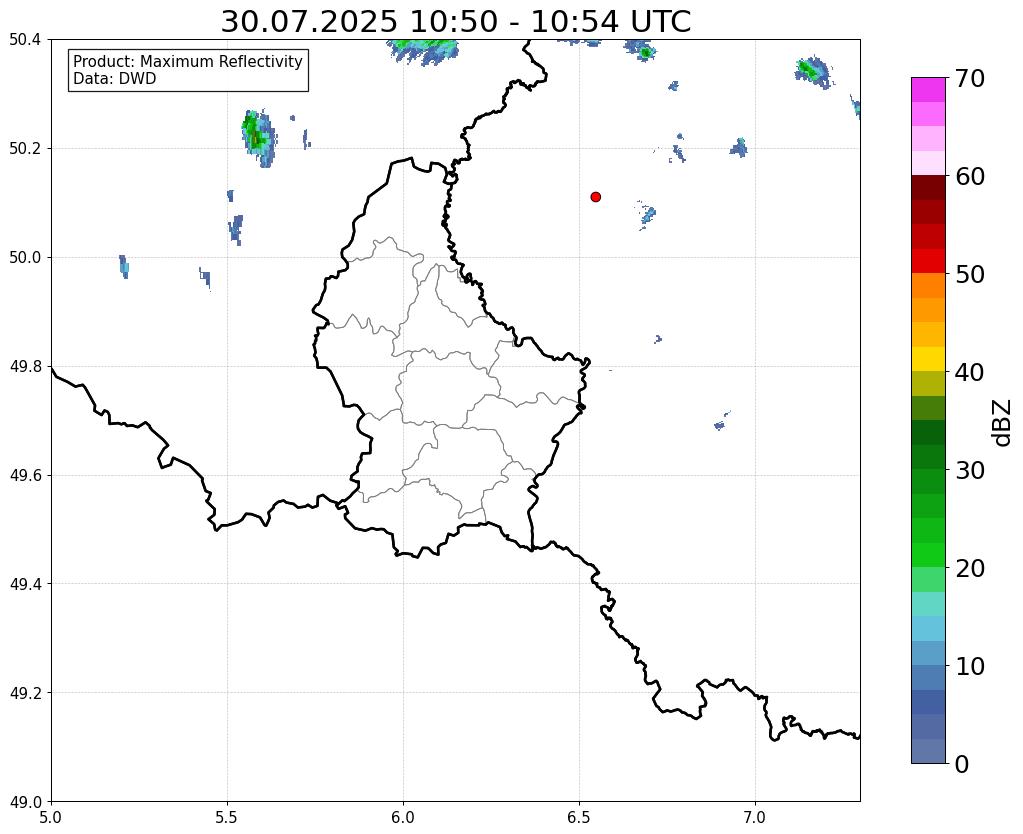Click the 49.0 latitude axis label
1023x834 pixels.
(25, 802)
